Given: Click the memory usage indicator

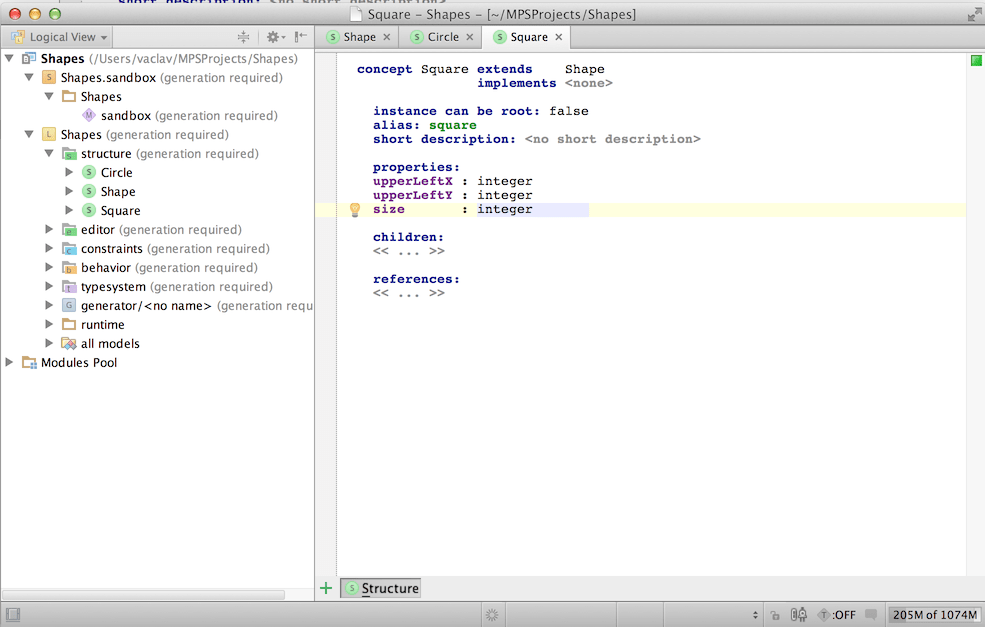Looking at the screenshot, I should 933,615.
